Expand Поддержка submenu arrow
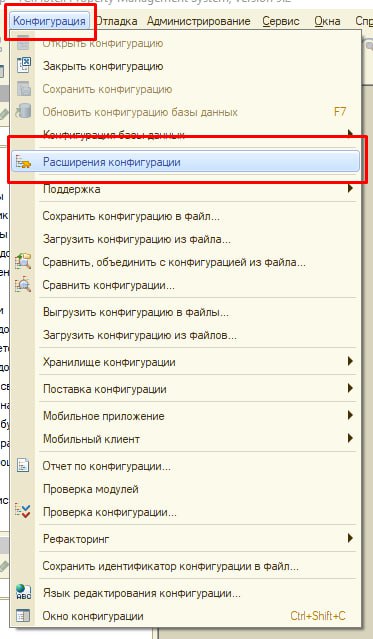This screenshot has height=639, width=373. point(350,189)
